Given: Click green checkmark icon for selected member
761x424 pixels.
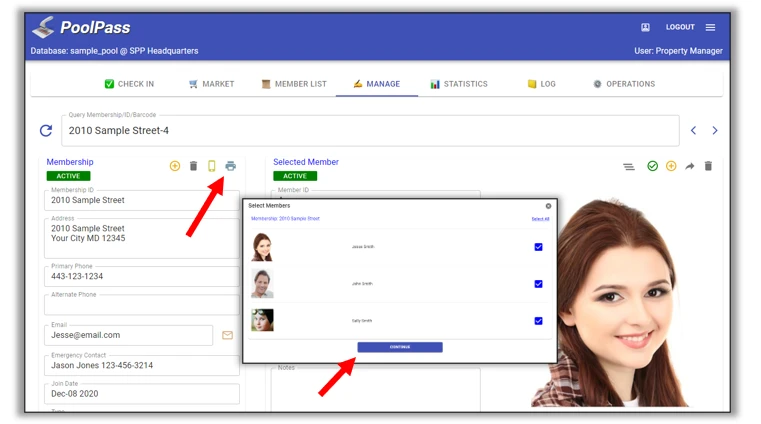Looking at the screenshot, I should tap(652, 166).
